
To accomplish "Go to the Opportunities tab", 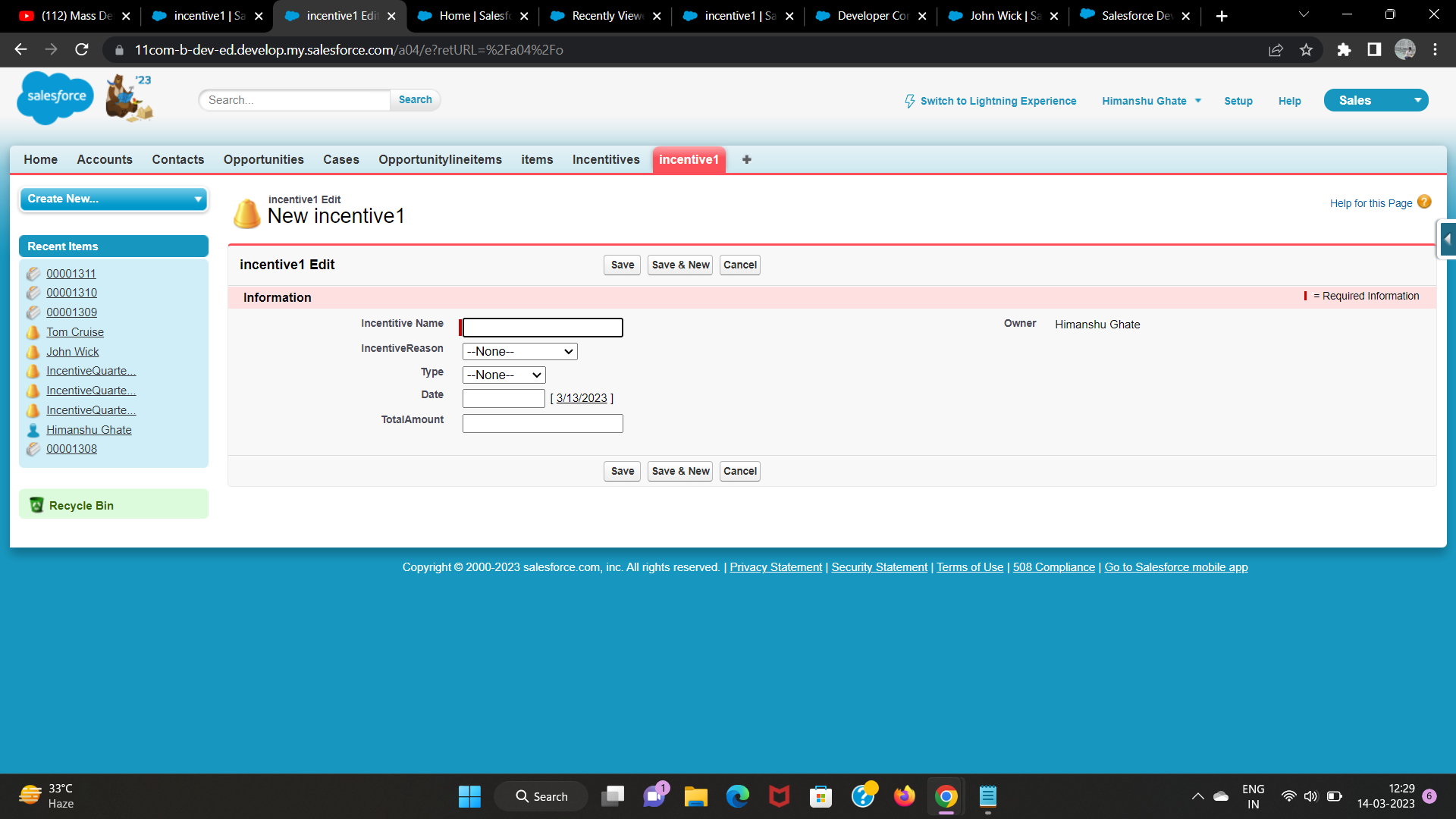I will click(263, 159).
